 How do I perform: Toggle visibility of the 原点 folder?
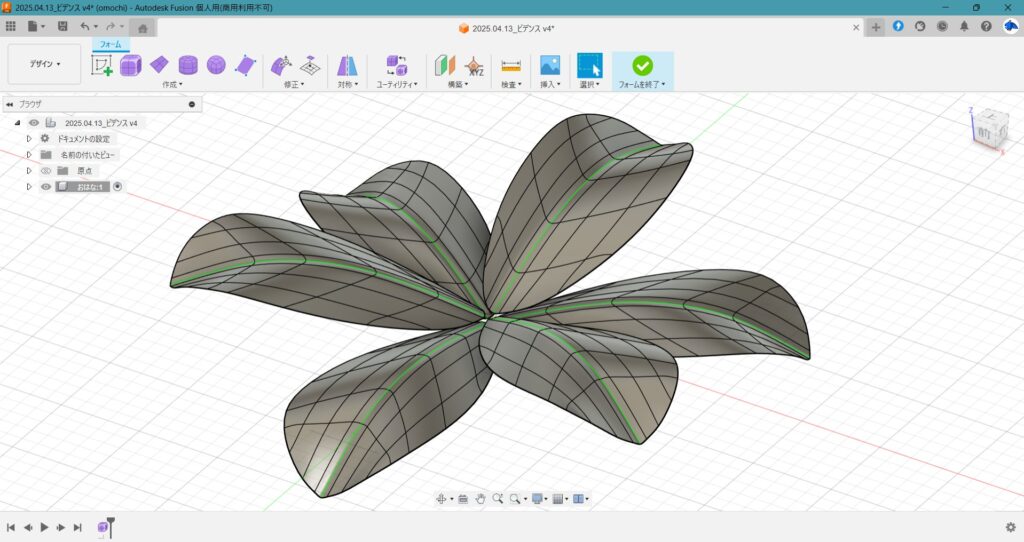click(46, 171)
